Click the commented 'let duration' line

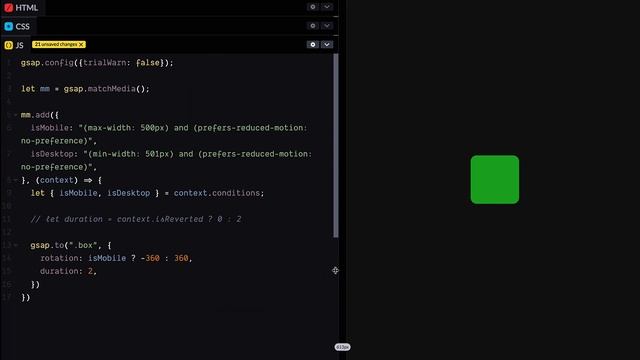(136, 219)
